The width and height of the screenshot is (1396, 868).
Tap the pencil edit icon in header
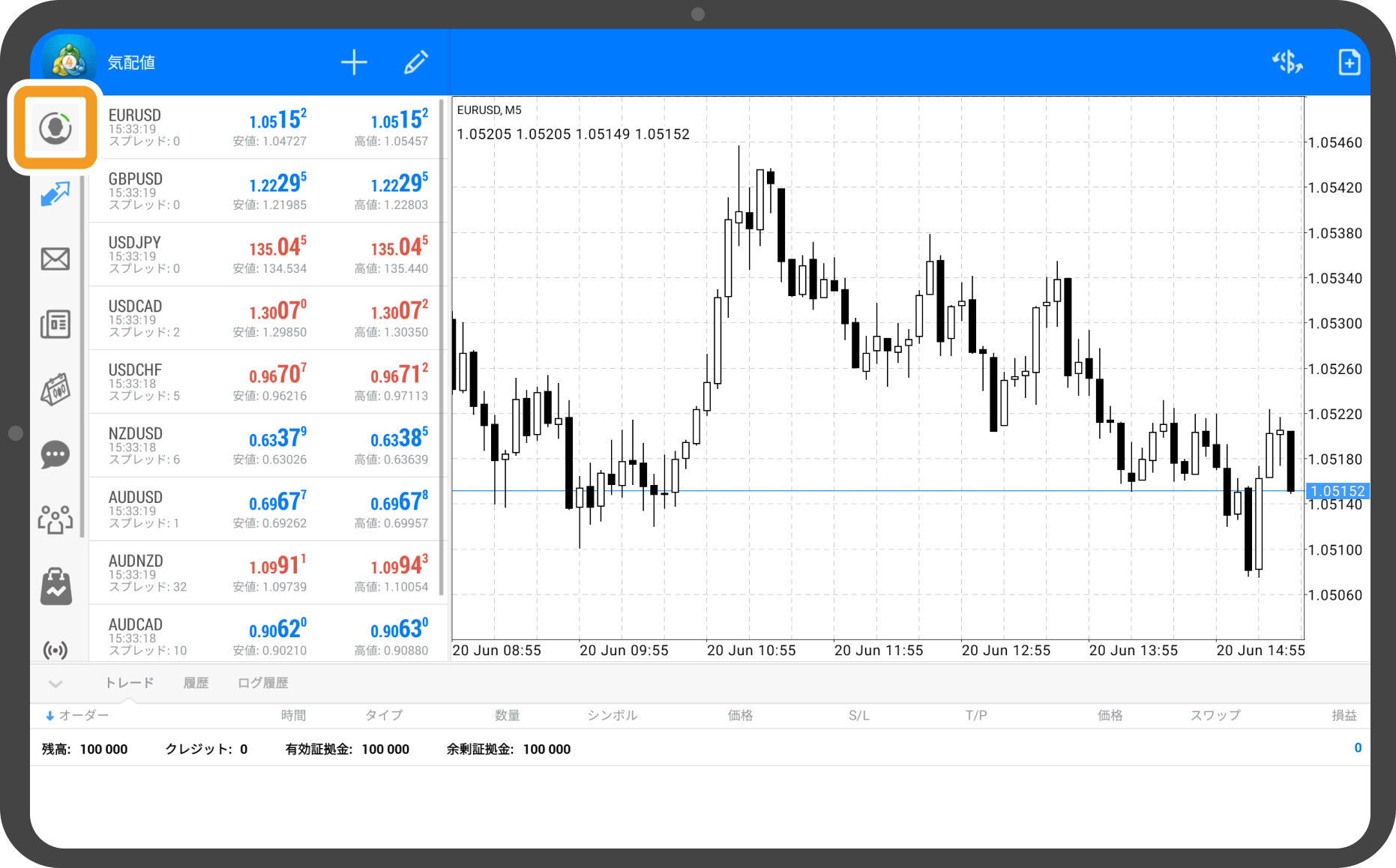[x=415, y=62]
